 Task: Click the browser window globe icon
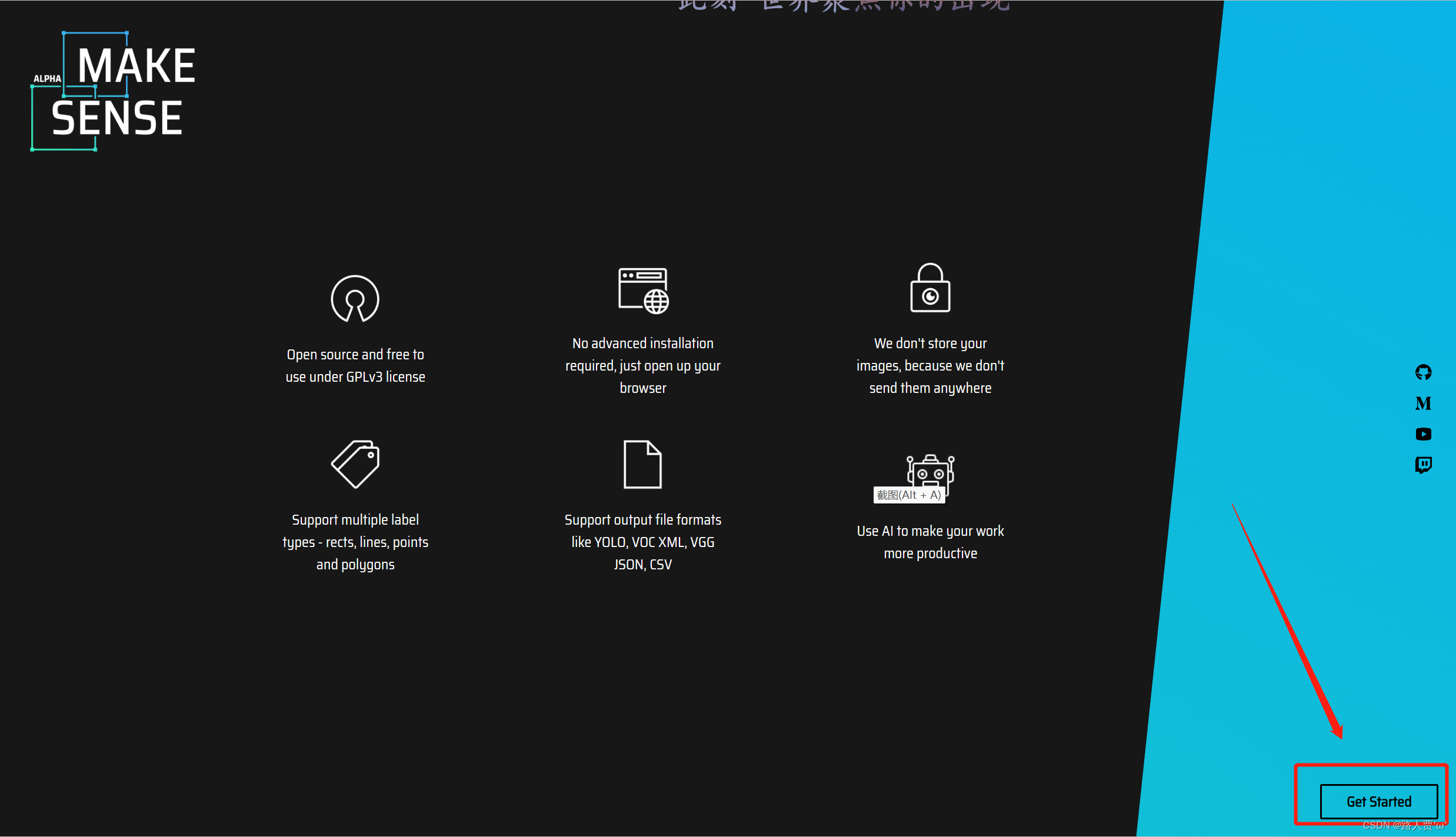[643, 291]
